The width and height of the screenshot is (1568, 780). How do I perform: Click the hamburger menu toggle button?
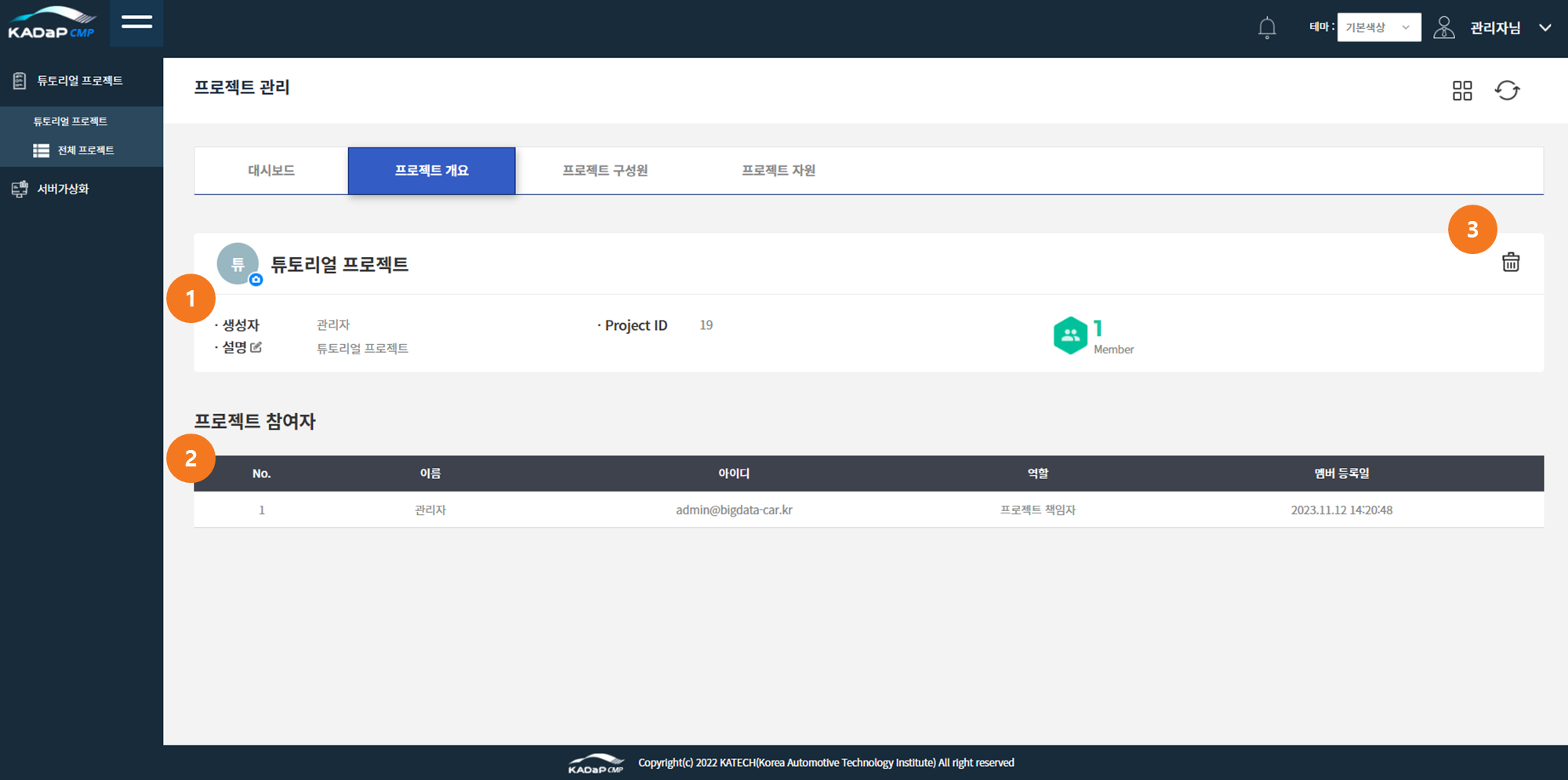136,23
